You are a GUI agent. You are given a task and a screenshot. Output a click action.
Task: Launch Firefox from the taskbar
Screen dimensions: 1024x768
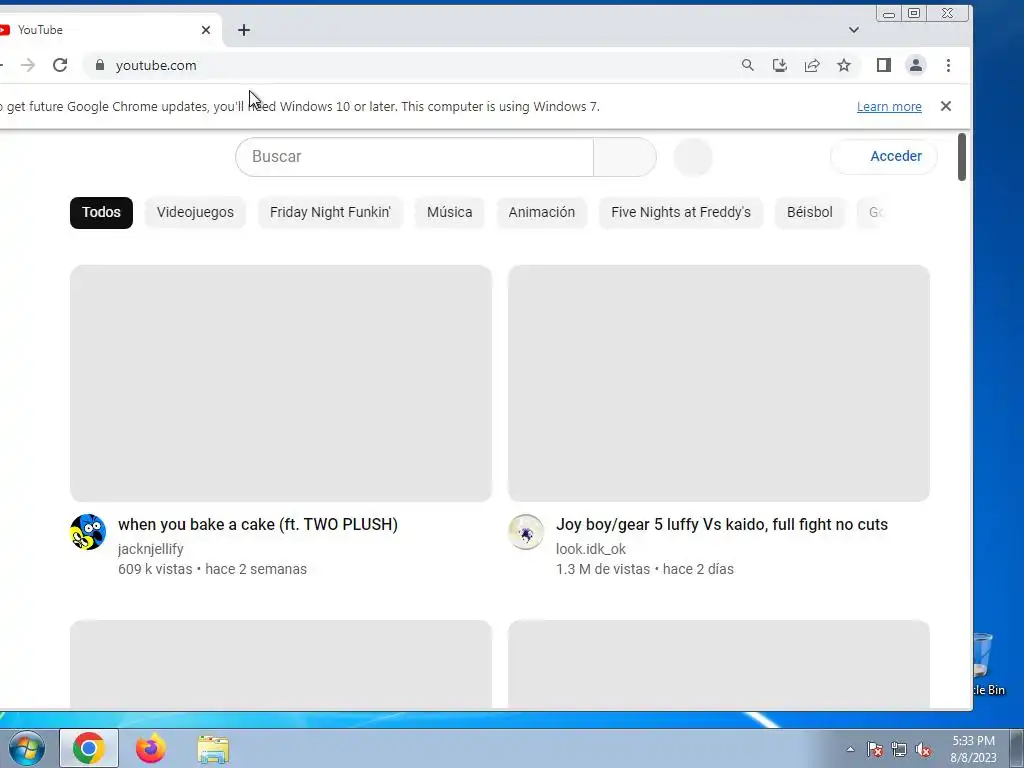pyautogui.click(x=151, y=748)
